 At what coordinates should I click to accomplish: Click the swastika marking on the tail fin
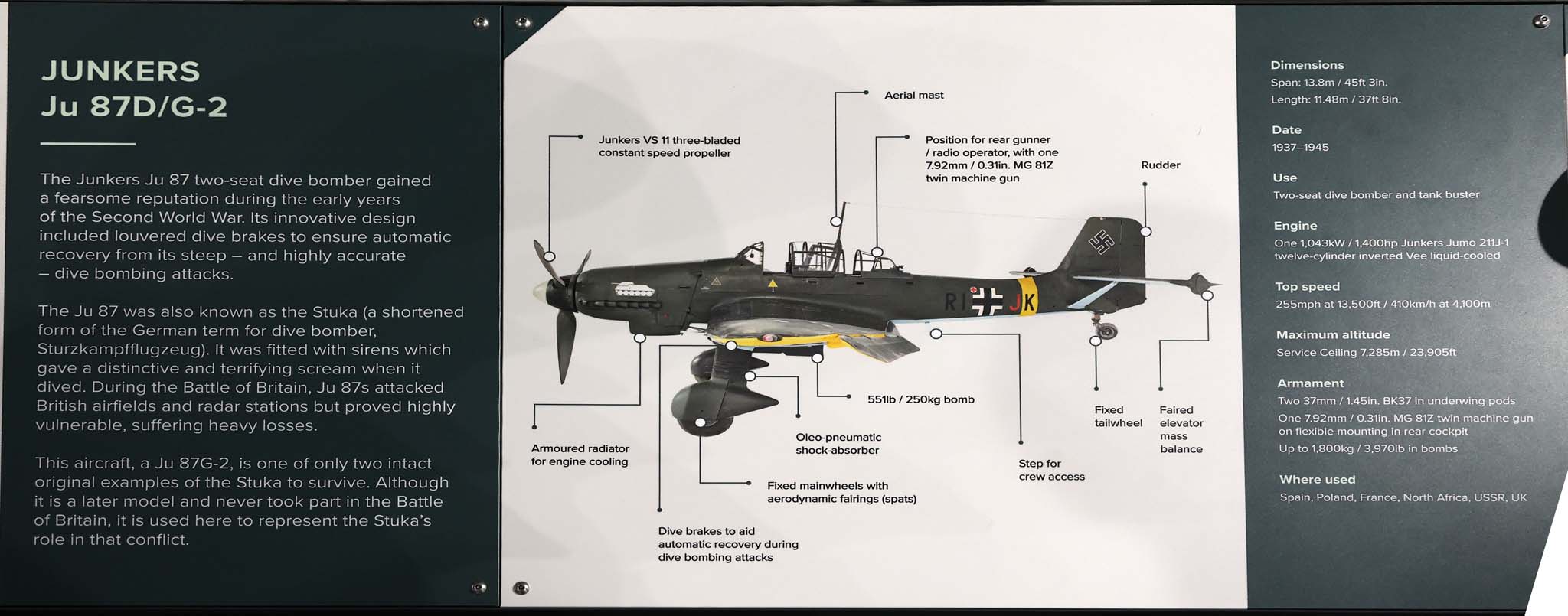[1101, 242]
